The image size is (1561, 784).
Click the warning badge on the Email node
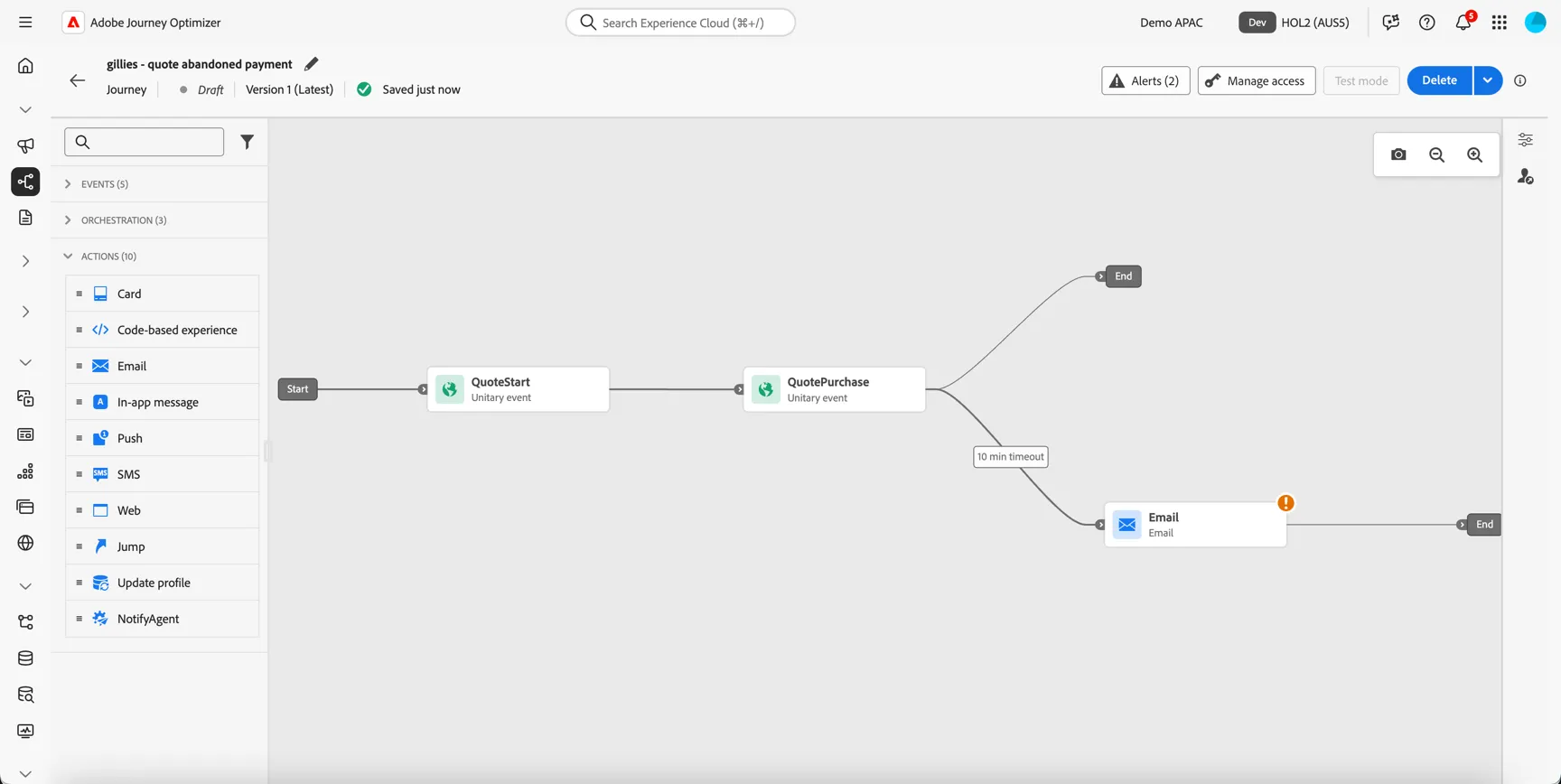click(1285, 503)
